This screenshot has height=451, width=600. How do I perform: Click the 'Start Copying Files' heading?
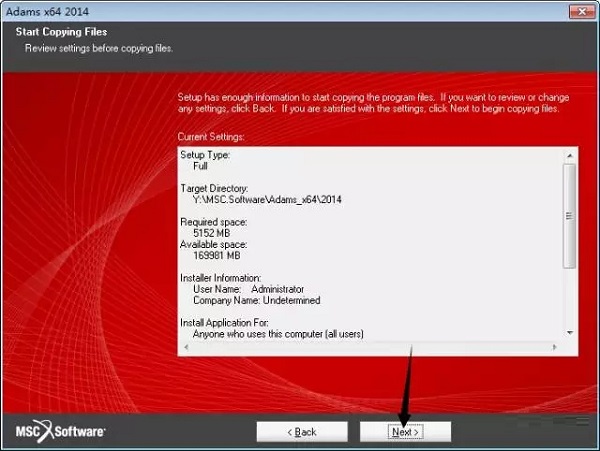(61, 32)
